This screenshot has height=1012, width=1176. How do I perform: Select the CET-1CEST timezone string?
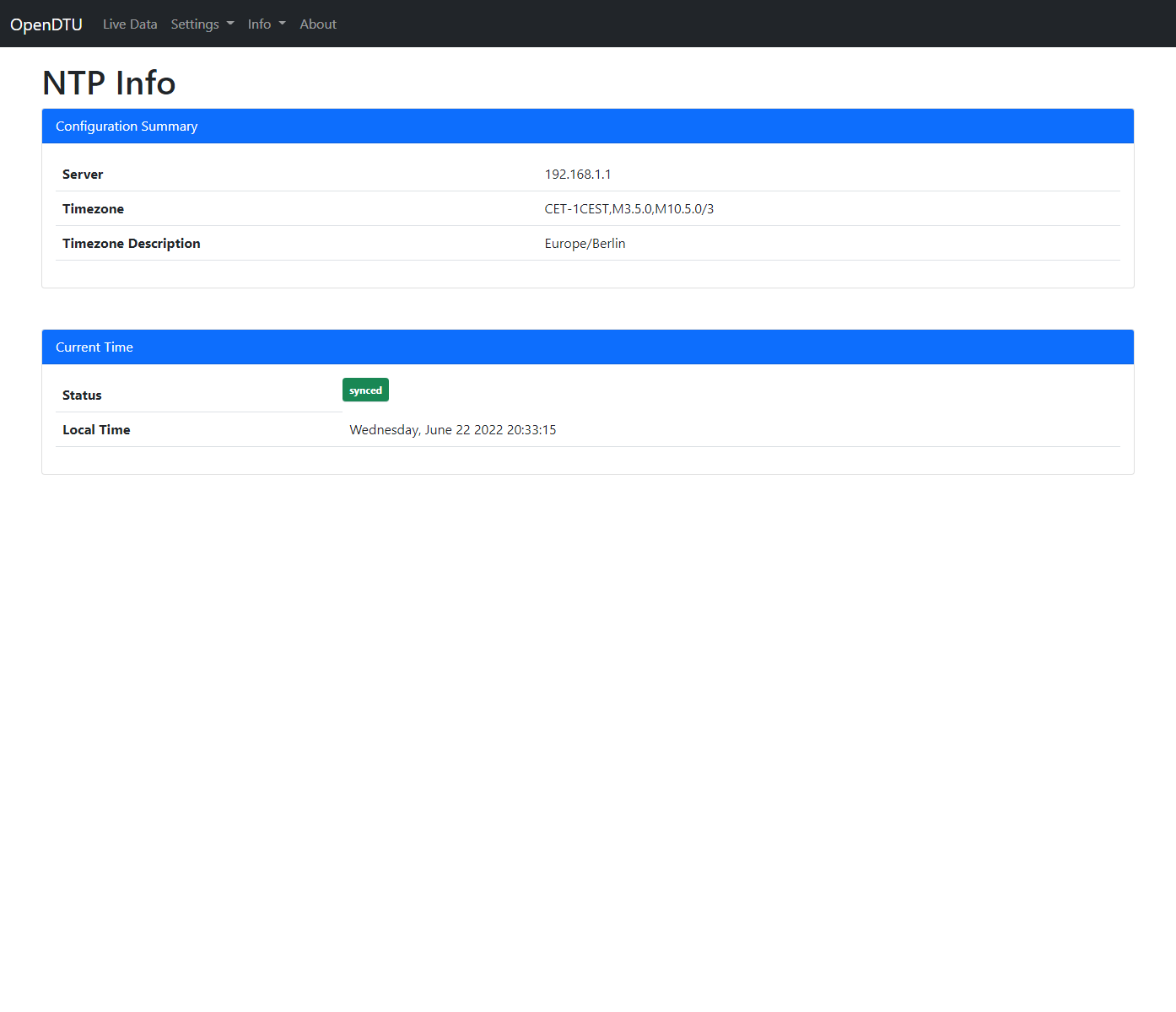click(x=628, y=209)
